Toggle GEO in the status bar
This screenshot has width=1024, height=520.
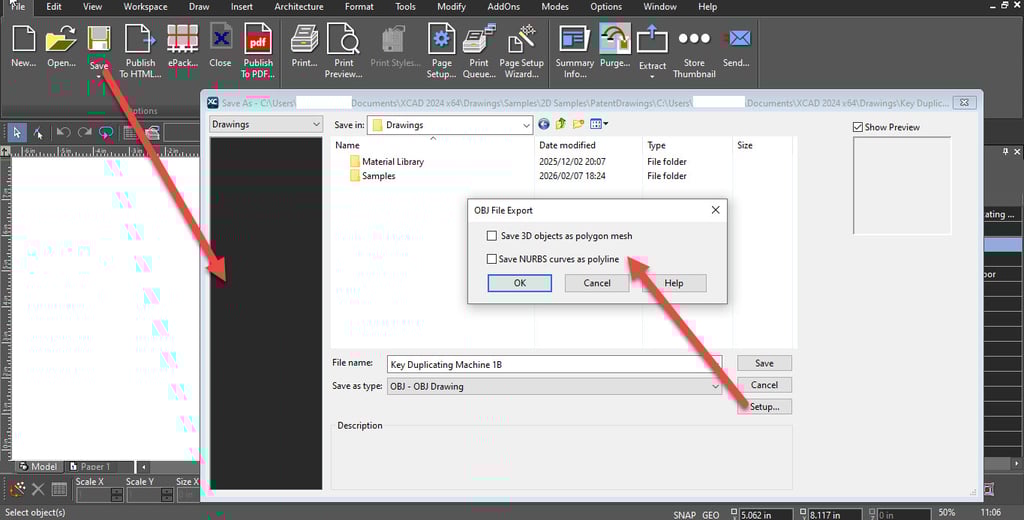[x=711, y=515]
